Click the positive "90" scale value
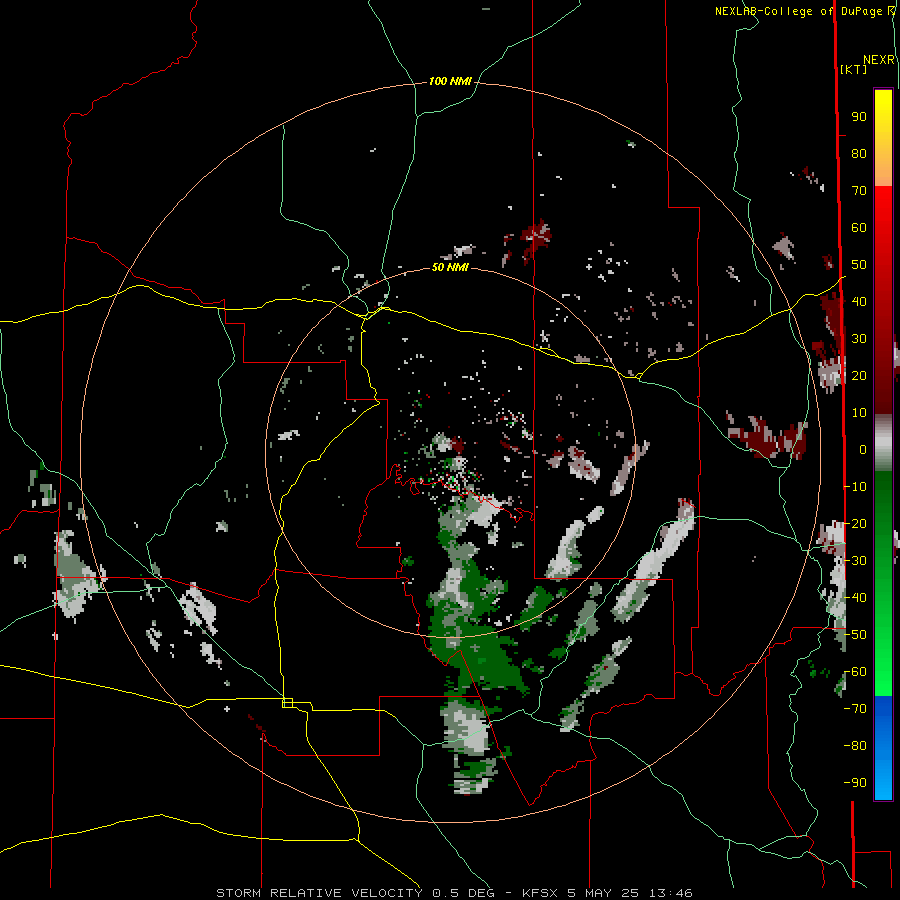Screen dimensions: 900x900 point(859,117)
